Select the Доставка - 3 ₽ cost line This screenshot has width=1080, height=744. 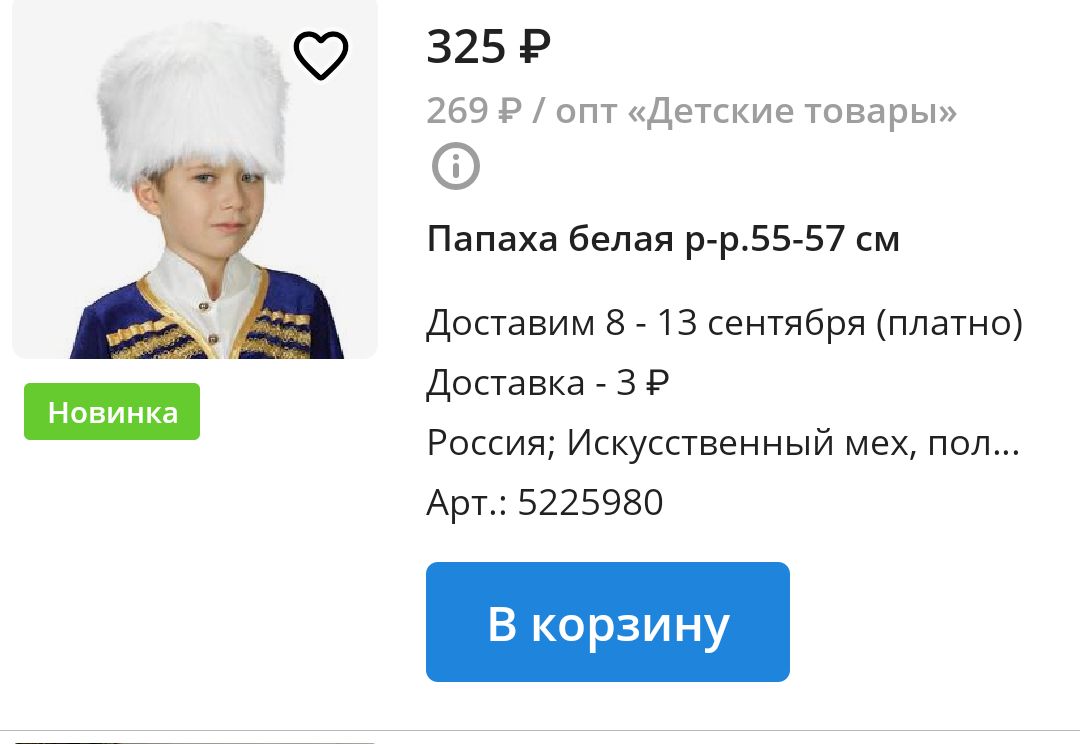coord(548,383)
